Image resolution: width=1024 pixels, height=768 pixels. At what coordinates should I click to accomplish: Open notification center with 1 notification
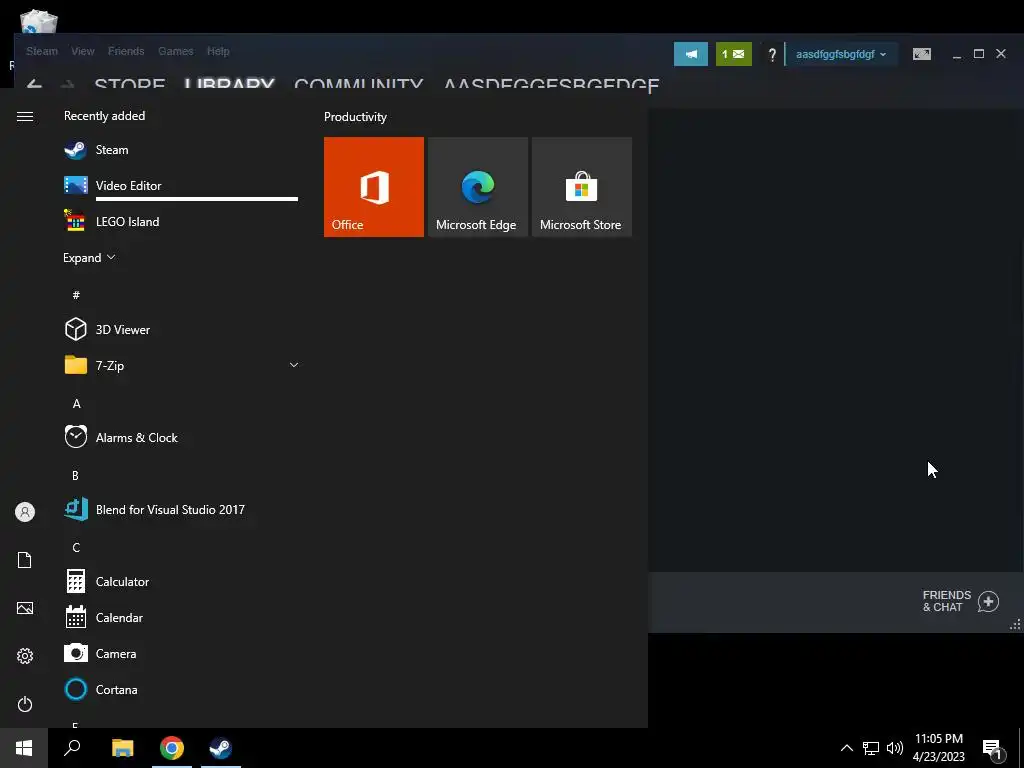point(993,749)
